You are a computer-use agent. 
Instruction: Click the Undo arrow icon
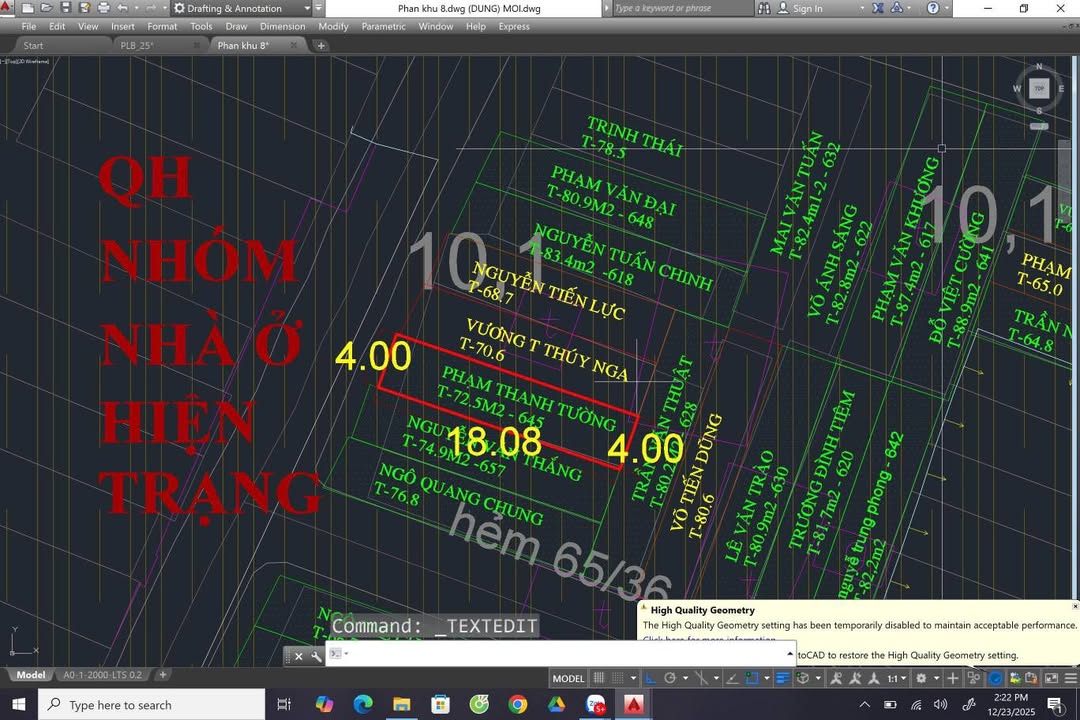click(x=122, y=8)
